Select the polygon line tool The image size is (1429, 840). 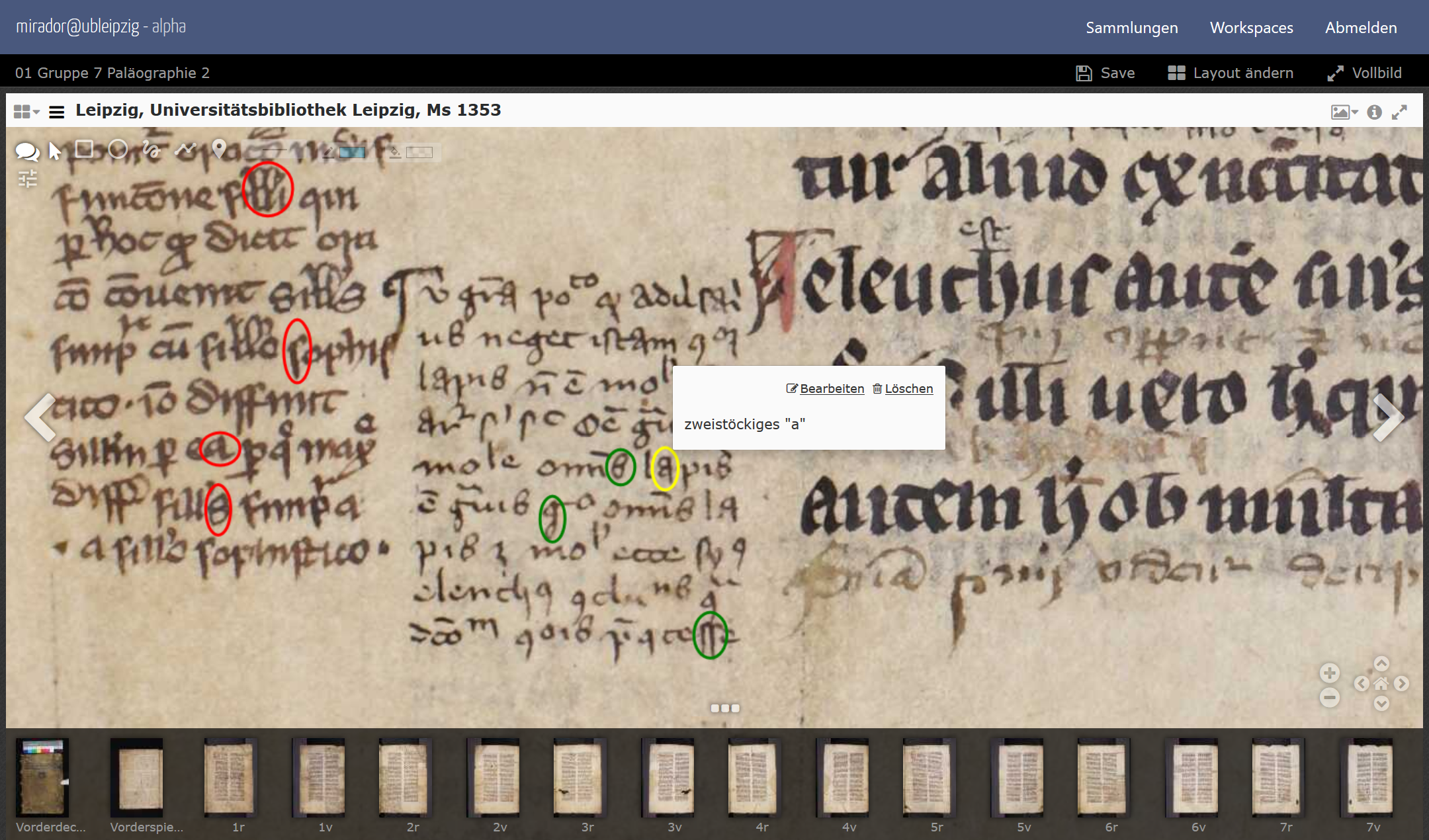tap(186, 149)
